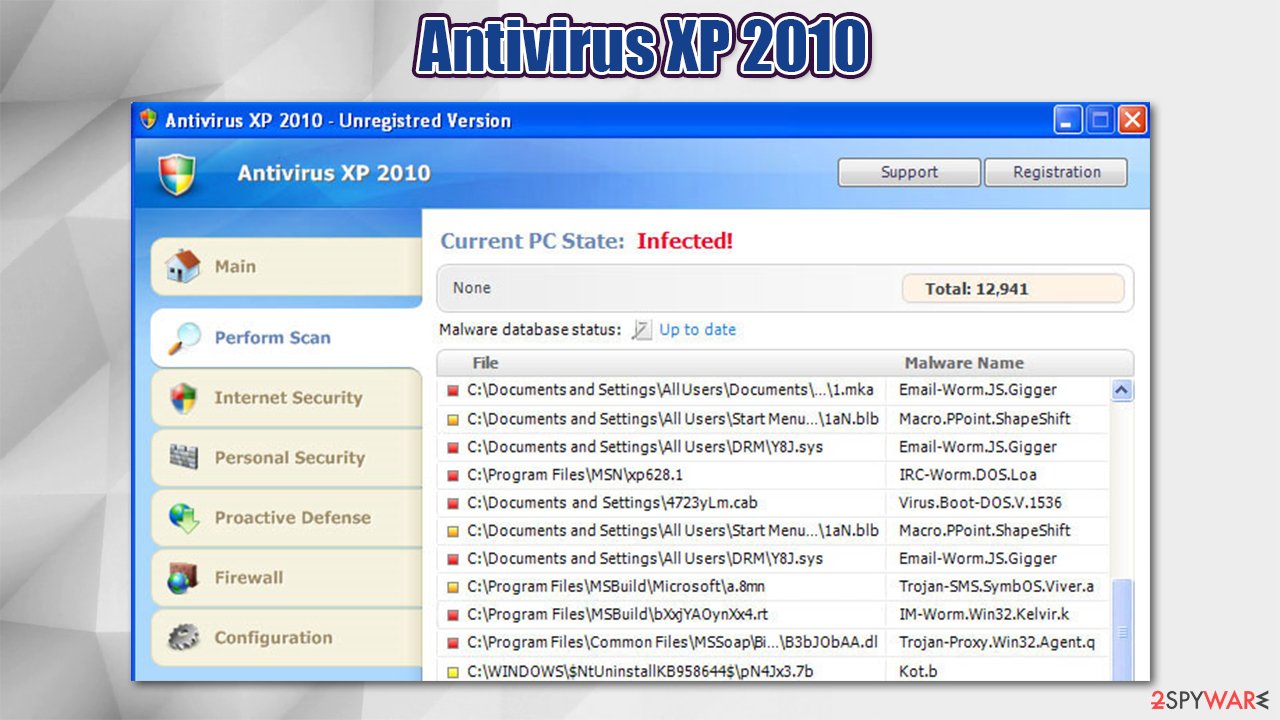Viewport: 1280px width, 720px height.
Task: Open the Main tab
Action: 286,267
